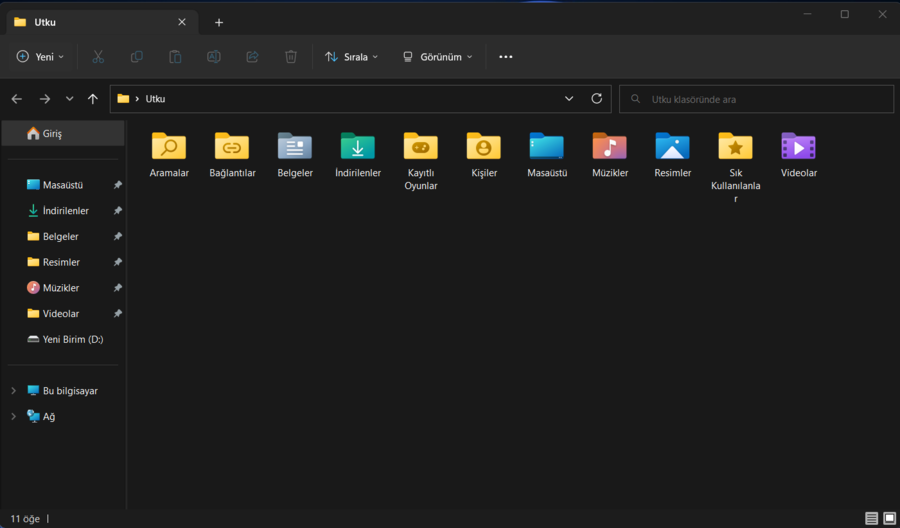Click the Share icon in toolbar
The height and width of the screenshot is (528, 900).
coord(252,57)
